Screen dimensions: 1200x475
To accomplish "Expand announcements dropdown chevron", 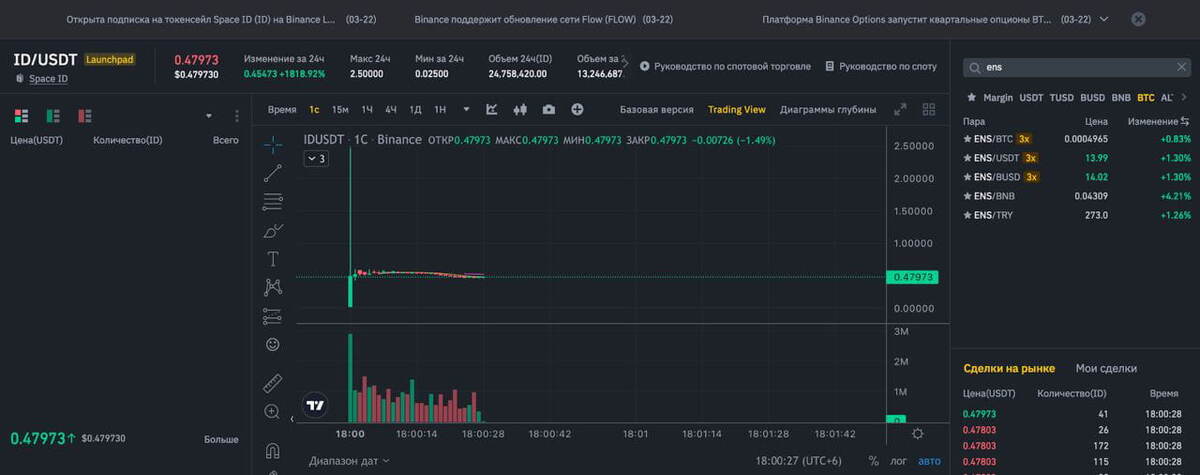I will 1103,19.
